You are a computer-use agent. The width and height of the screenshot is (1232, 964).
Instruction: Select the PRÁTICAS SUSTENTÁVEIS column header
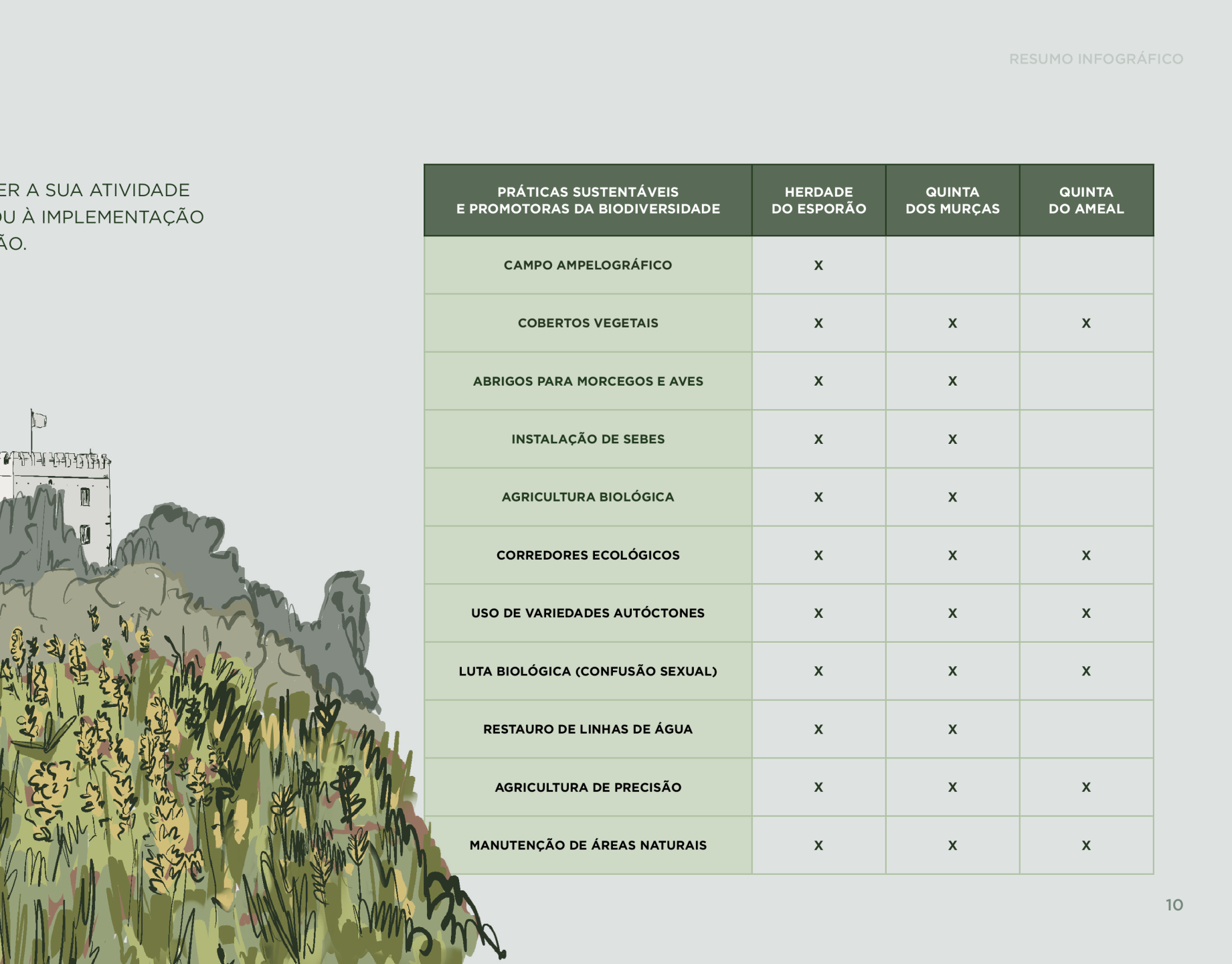point(588,200)
